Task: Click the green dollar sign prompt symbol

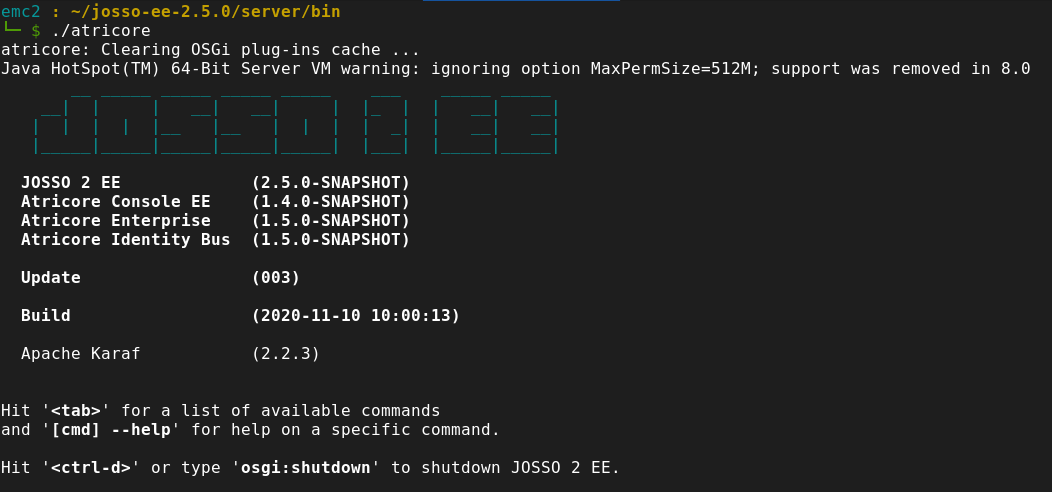Action: 36,31
